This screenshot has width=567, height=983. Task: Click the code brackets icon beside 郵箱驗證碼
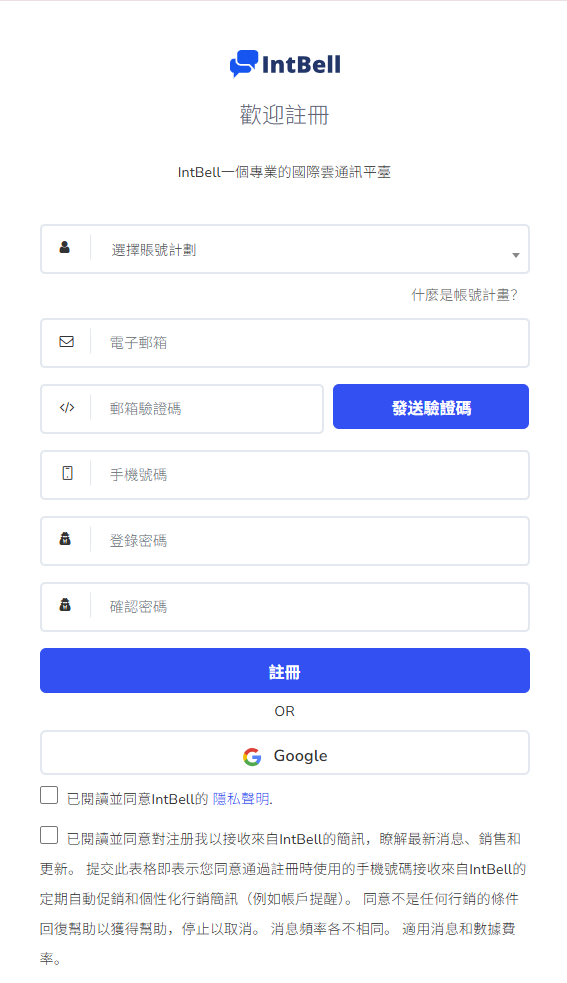67,407
